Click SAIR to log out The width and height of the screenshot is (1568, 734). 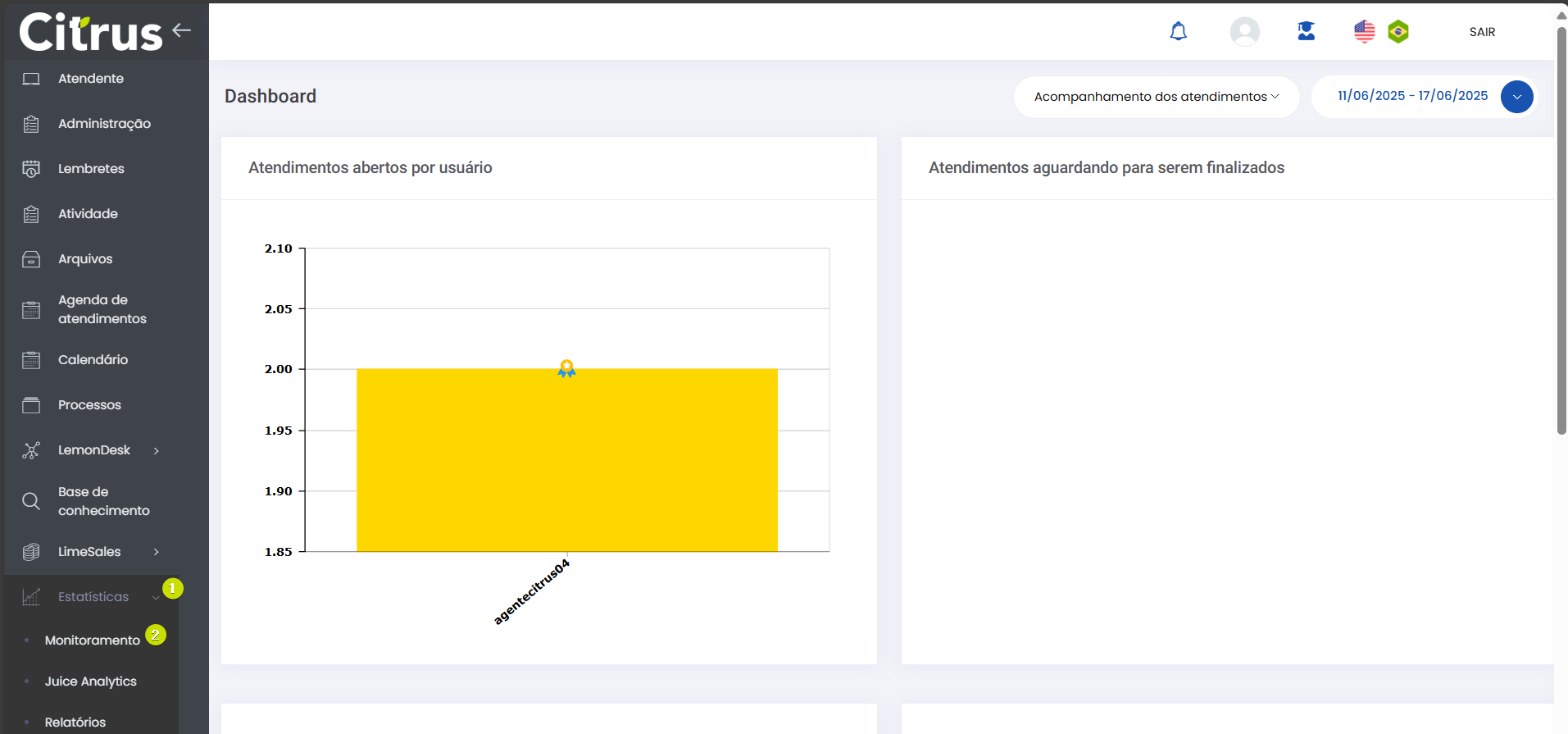coord(1481,32)
